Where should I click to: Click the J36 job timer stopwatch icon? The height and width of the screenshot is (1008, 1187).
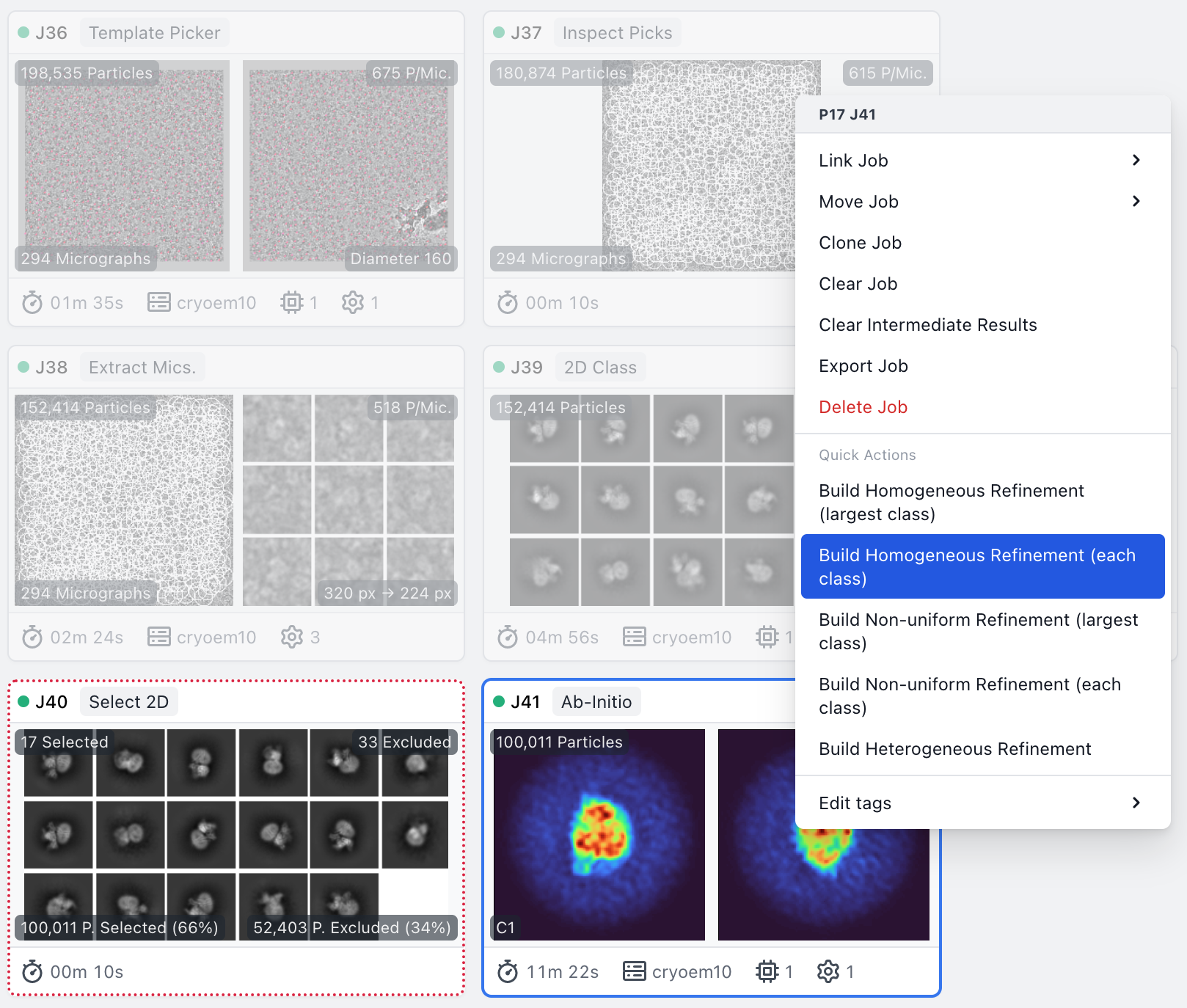32,303
